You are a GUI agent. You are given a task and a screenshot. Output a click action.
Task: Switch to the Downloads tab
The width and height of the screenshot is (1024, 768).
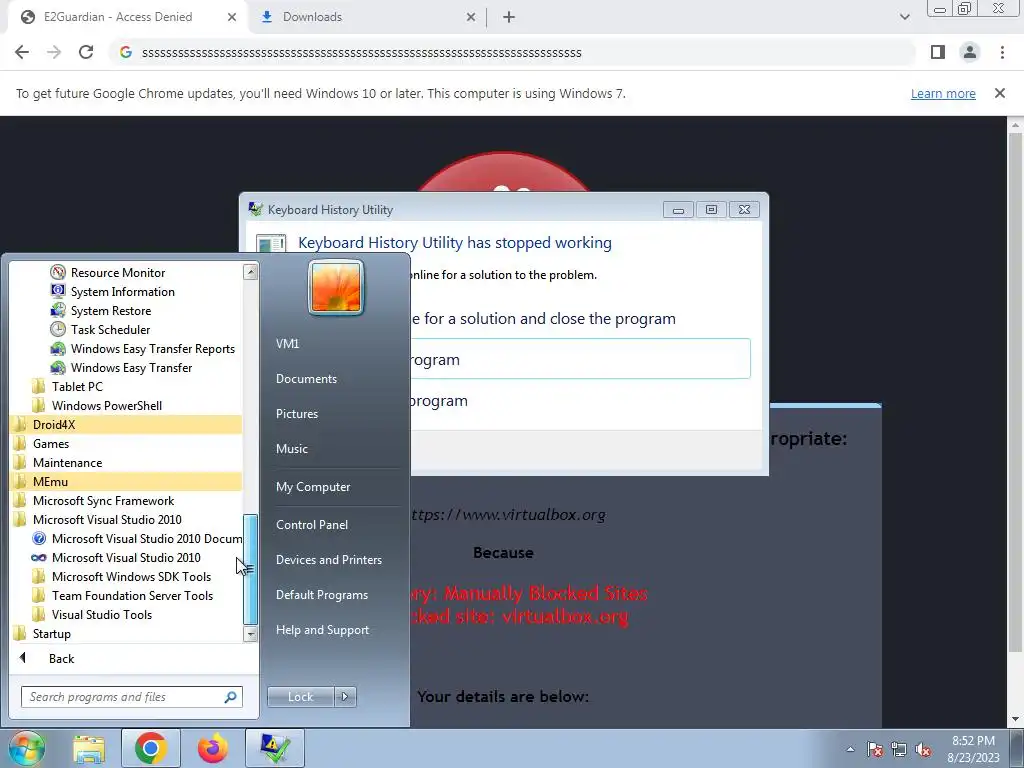(x=312, y=17)
